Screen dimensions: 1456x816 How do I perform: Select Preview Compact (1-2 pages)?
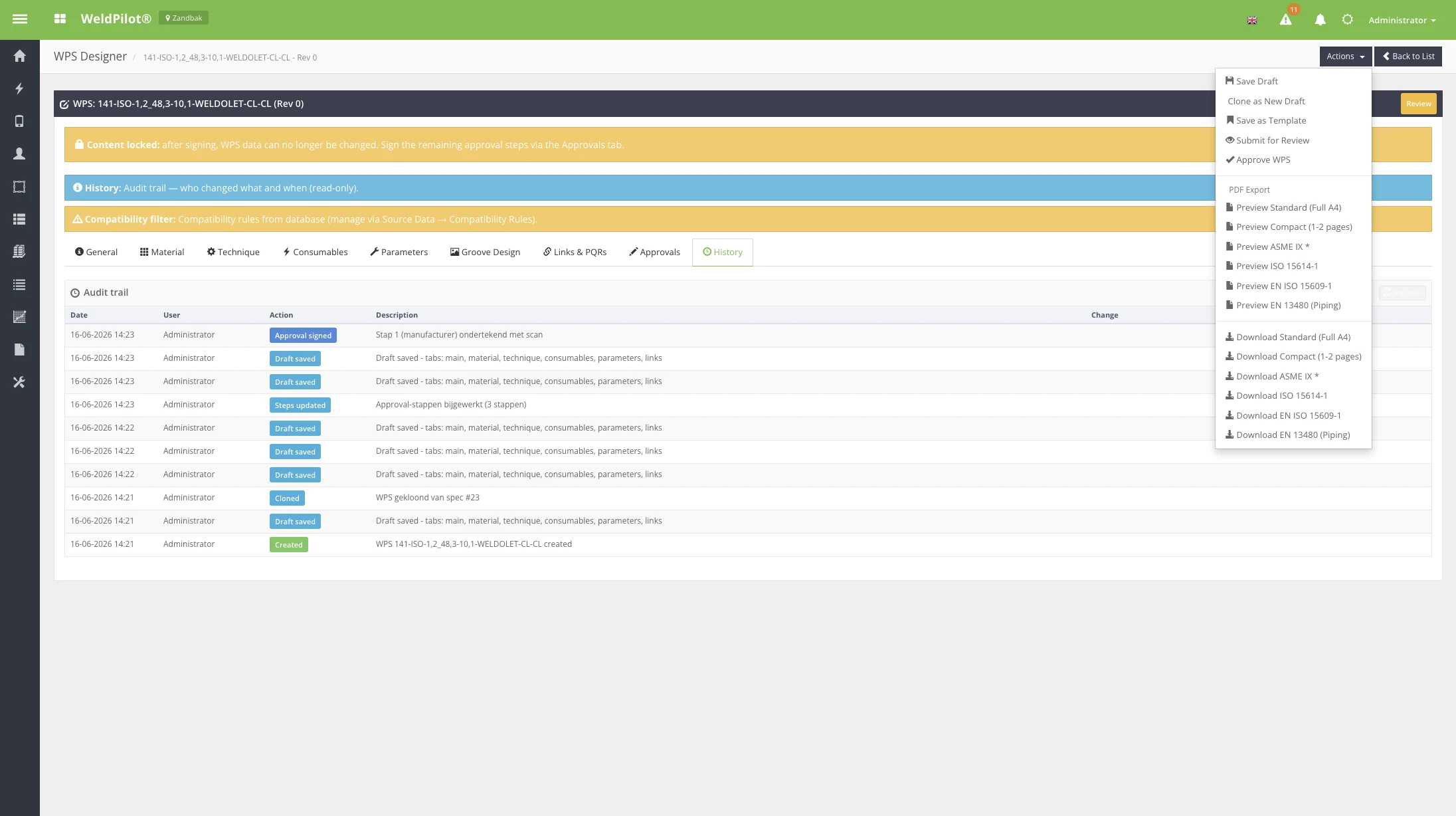coord(1293,227)
